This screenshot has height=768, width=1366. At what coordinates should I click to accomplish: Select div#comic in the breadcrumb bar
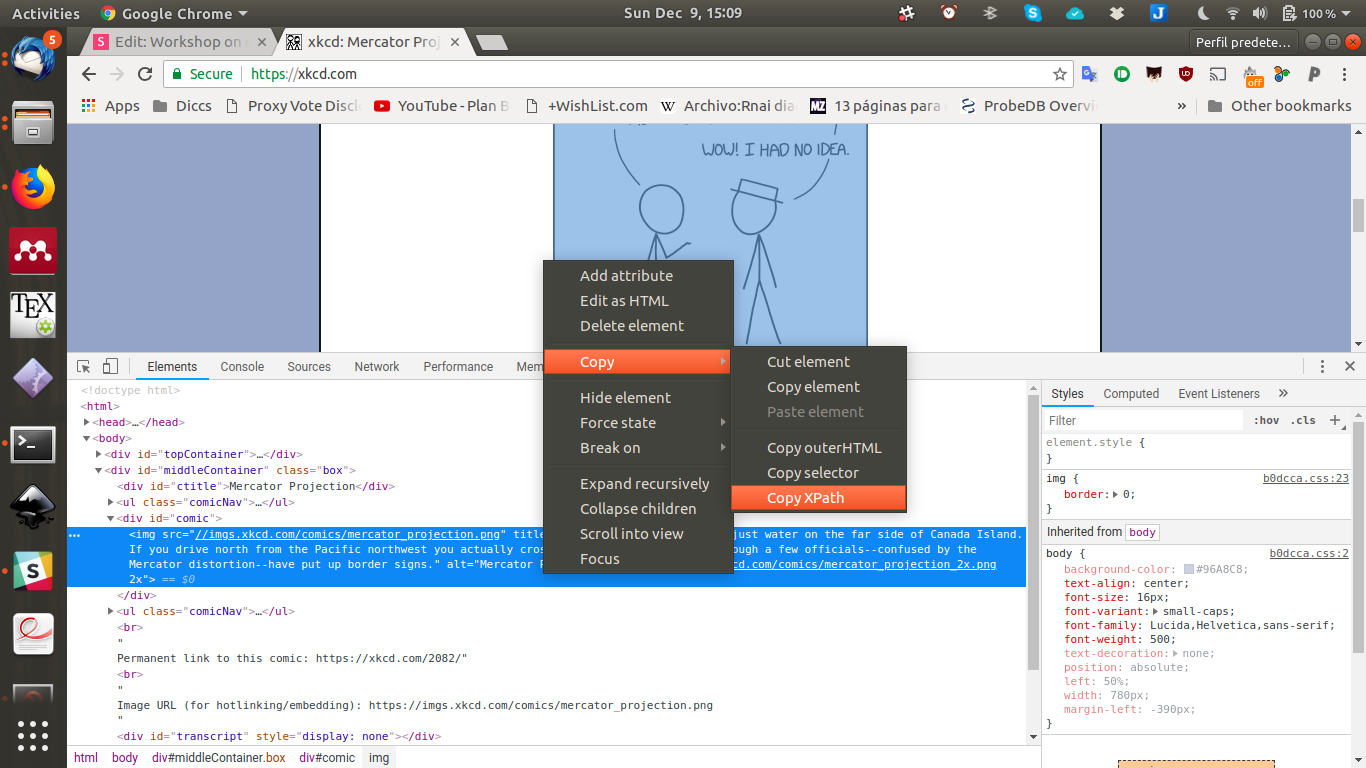coord(327,758)
